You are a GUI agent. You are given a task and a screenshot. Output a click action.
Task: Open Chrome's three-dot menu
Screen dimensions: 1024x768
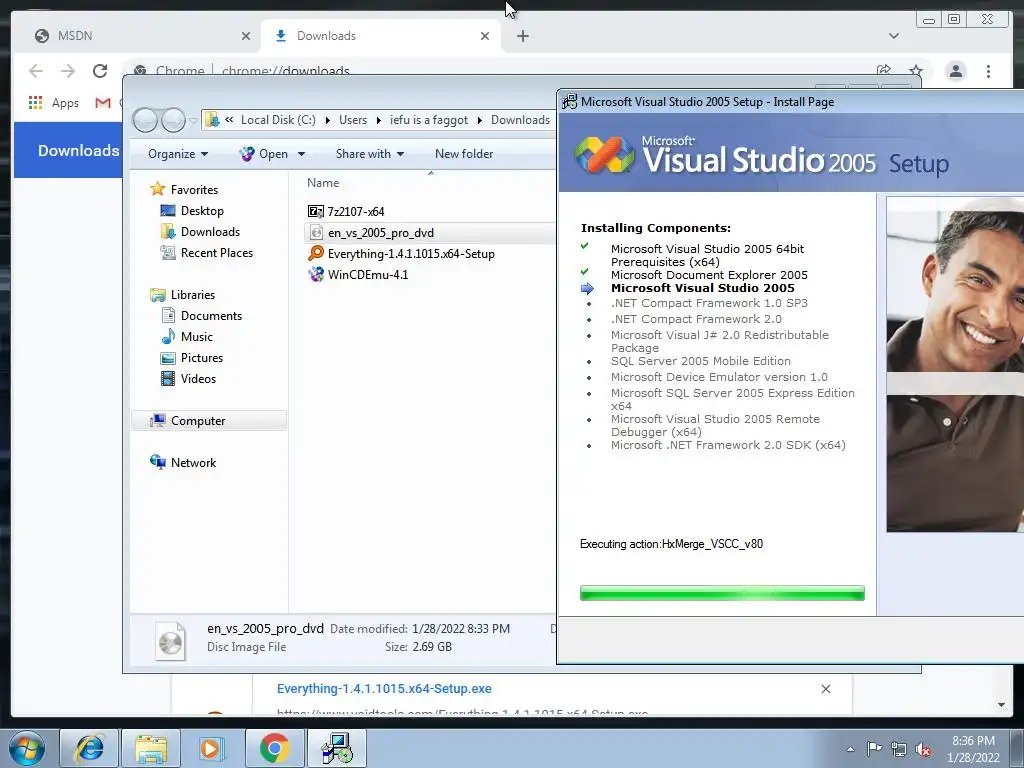[x=988, y=71]
